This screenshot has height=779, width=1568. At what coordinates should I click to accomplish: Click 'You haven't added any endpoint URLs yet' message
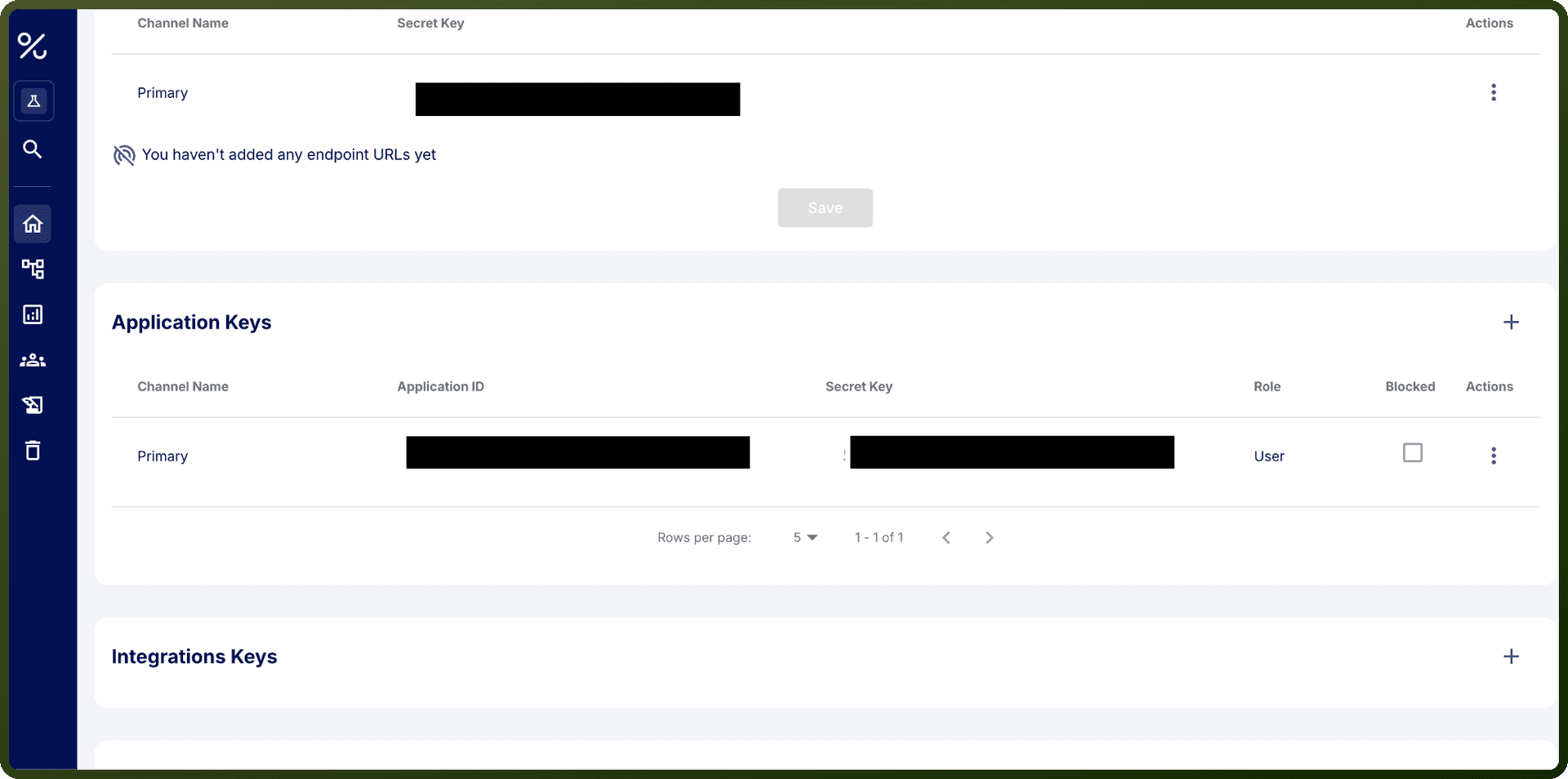pyautogui.click(x=289, y=155)
